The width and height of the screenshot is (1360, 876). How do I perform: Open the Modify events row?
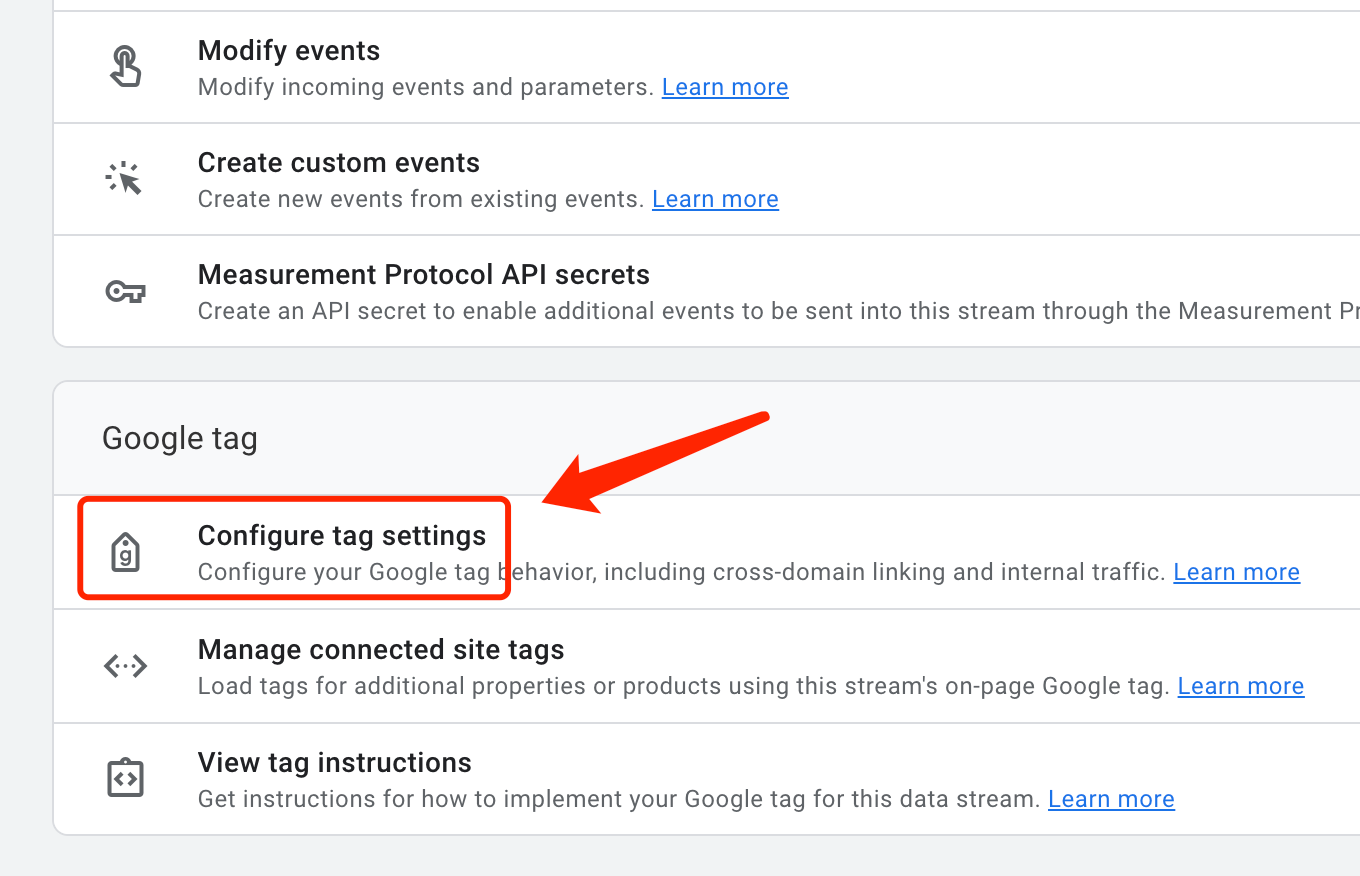(x=289, y=51)
